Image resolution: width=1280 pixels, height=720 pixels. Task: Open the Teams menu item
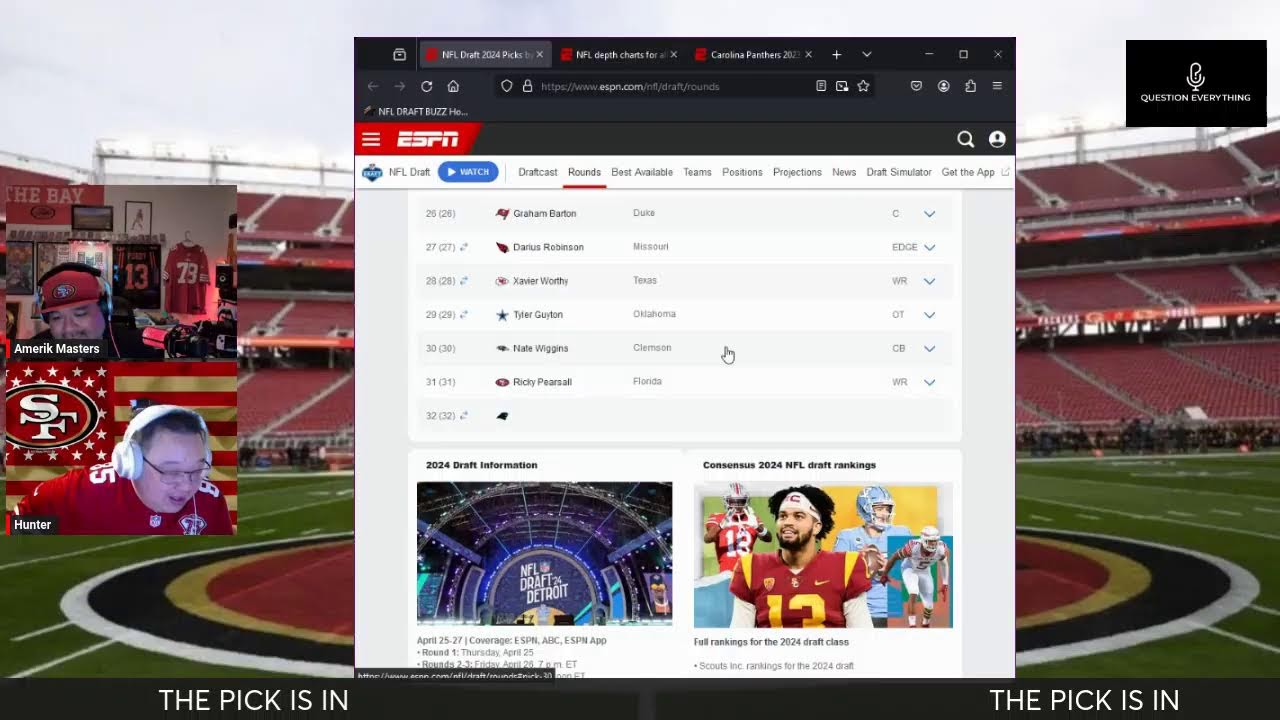(x=697, y=172)
